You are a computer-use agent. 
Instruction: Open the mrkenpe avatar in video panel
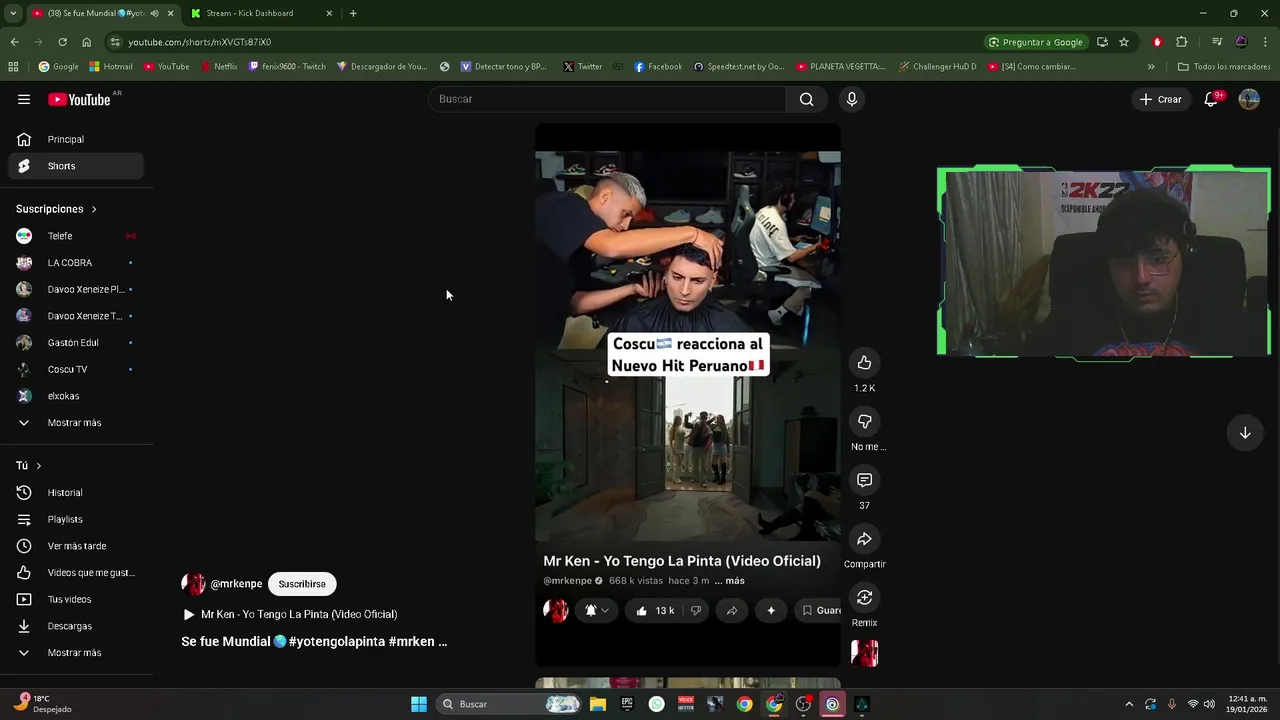pos(556,610)
